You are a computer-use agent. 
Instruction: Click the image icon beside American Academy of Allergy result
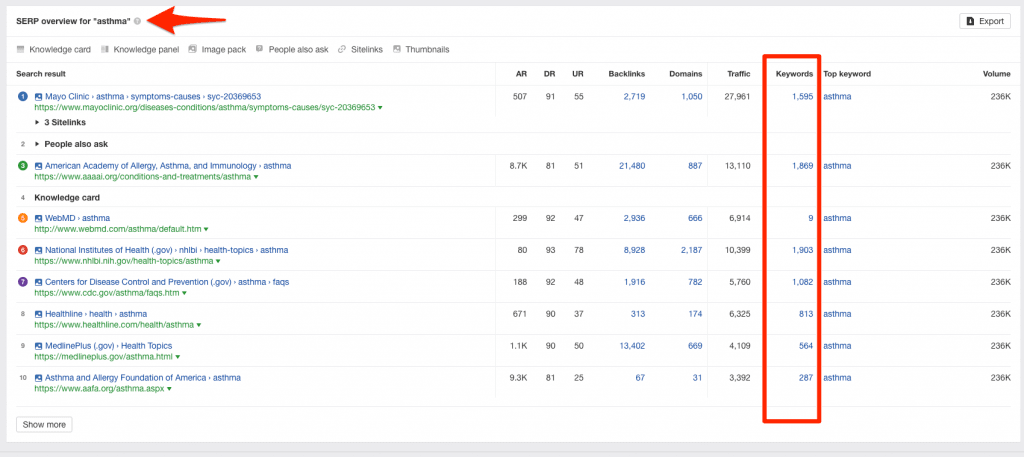click(x=39, y=166)
